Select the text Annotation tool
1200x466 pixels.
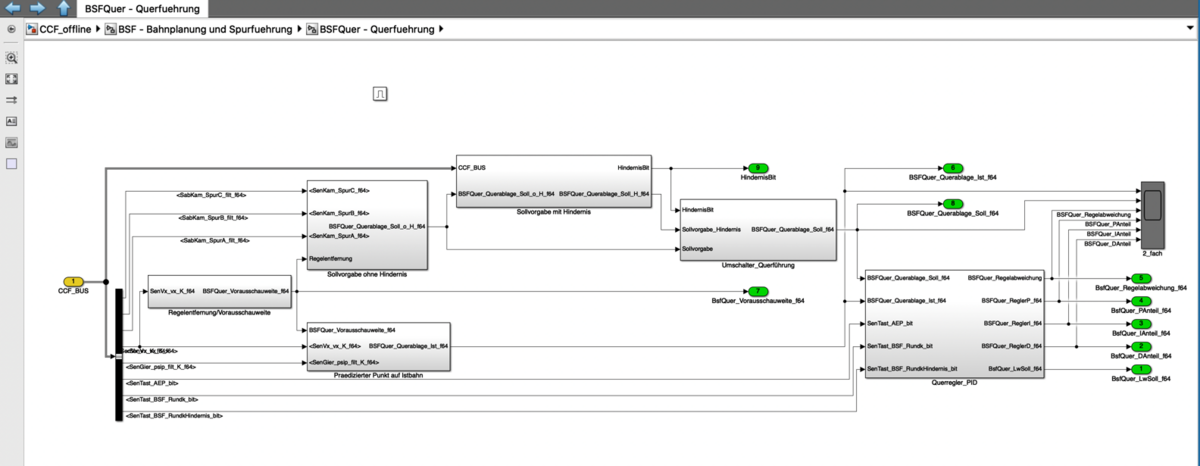click(x=12, y=121)
